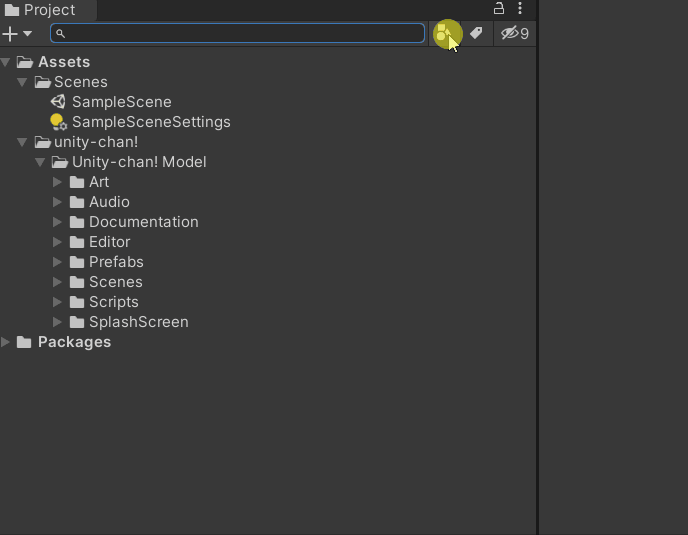Expand the Audio folder arrow
Viewport: 688px width, 535px height.
tap(57, 202)
